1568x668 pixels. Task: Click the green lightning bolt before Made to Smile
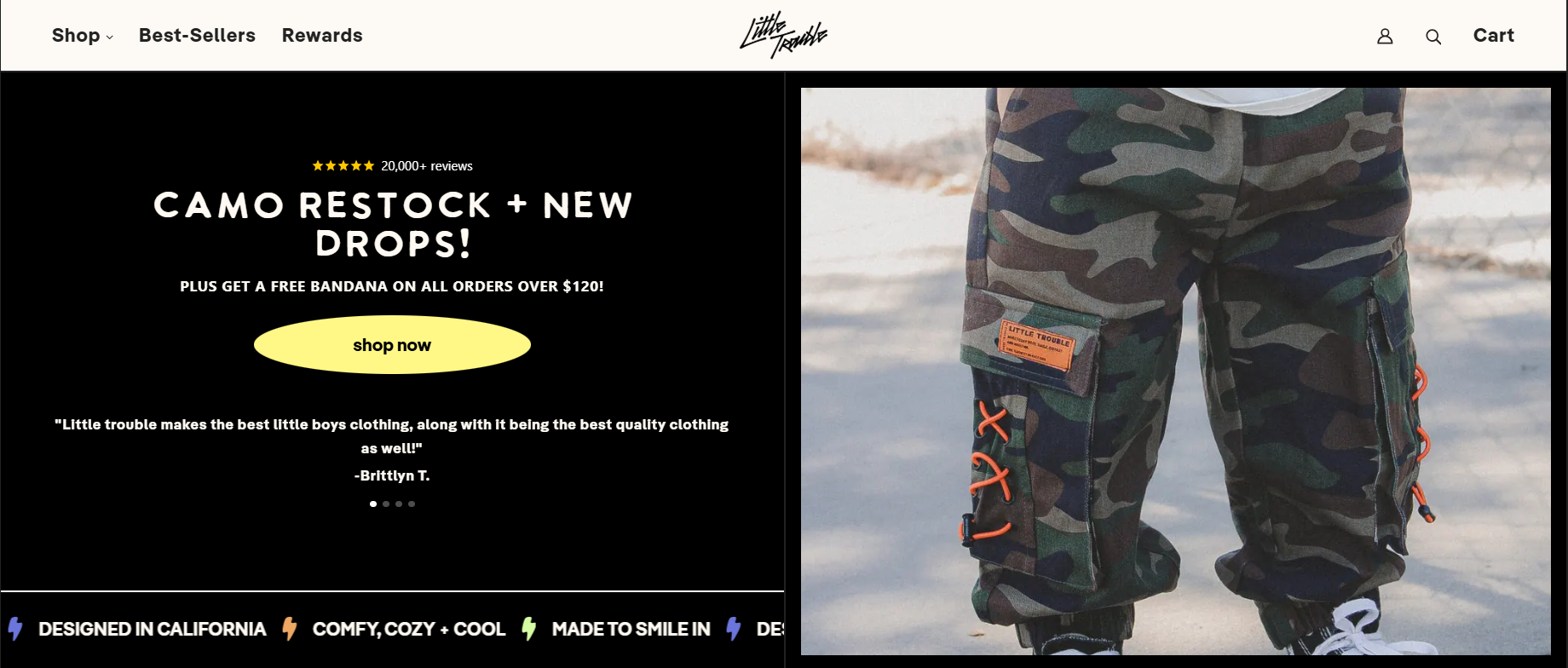click(x=529, y=629)
